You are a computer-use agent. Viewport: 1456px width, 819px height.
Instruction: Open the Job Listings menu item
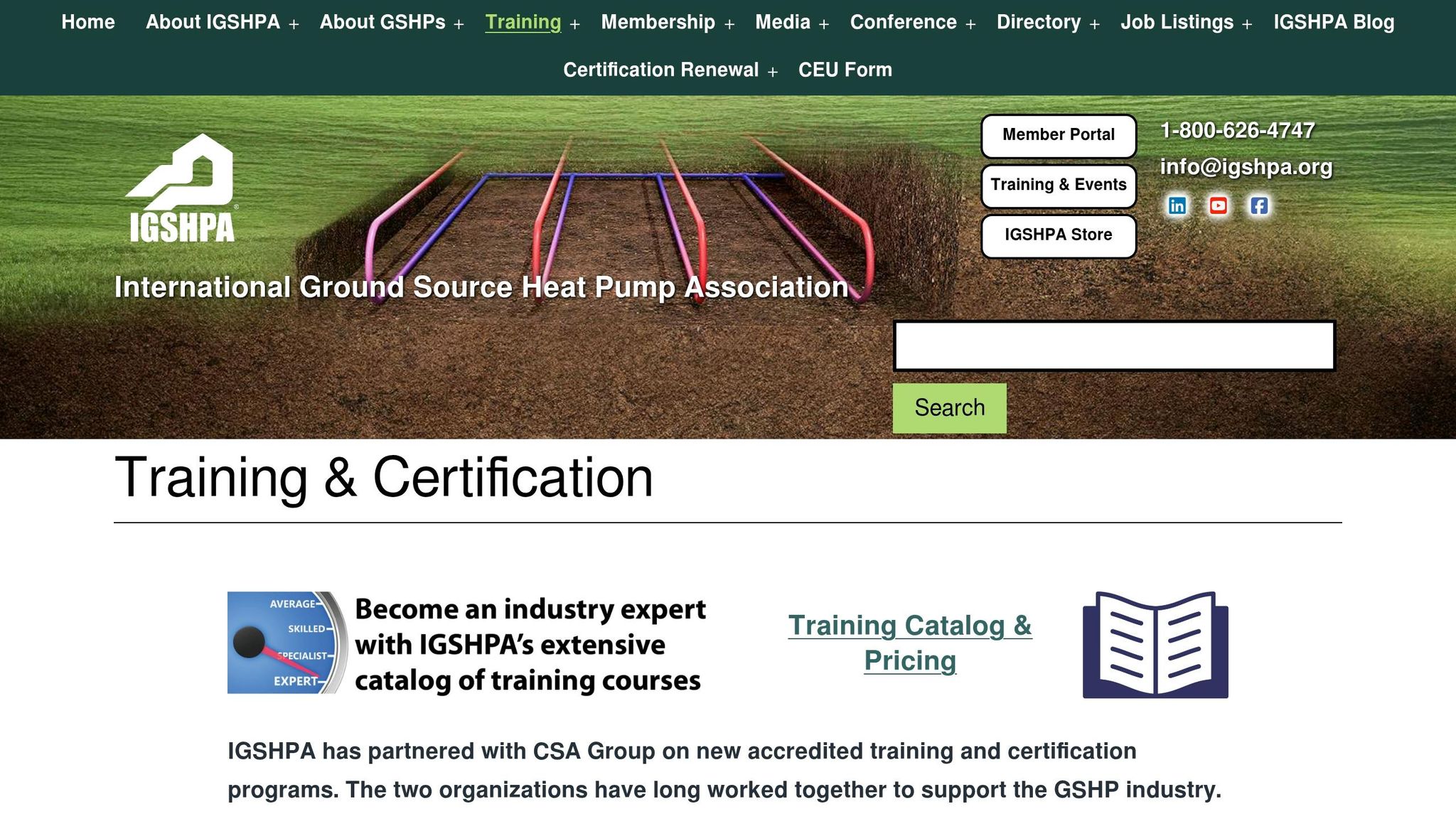(1177, 22)
